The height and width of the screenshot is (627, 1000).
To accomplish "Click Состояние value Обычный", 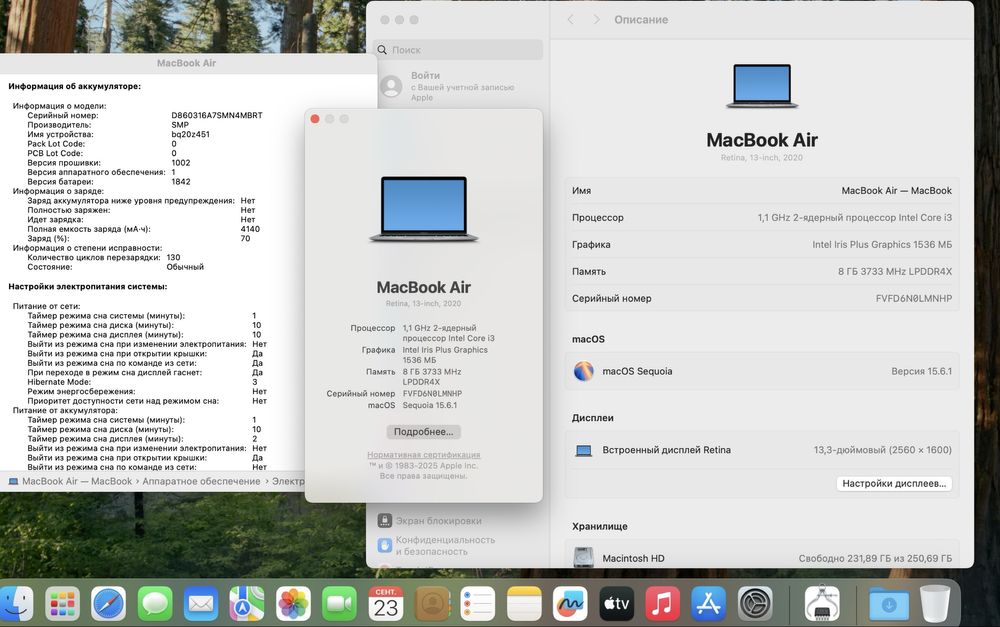I will (185, 267).
